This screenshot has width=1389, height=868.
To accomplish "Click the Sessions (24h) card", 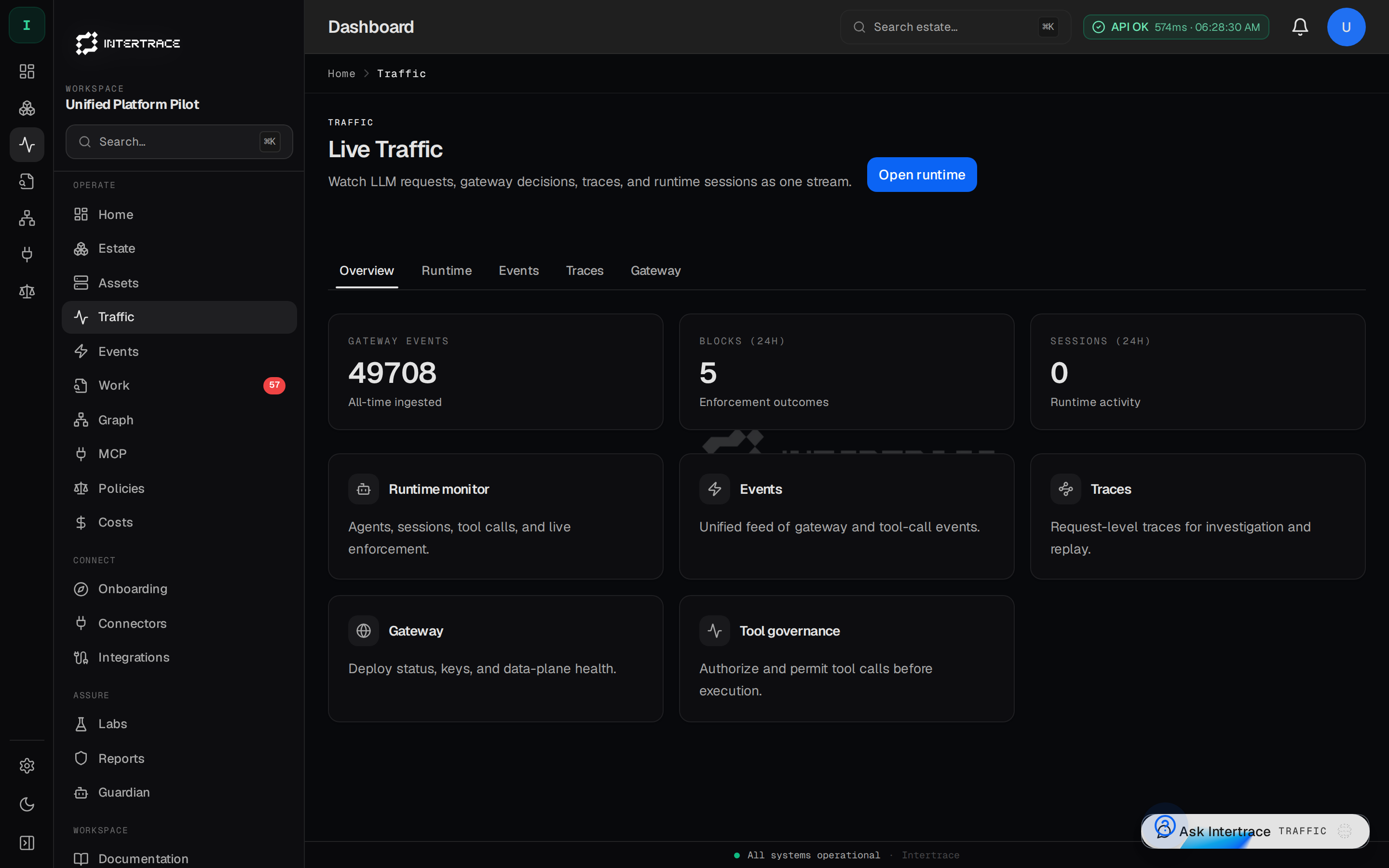I will 1198,371.
